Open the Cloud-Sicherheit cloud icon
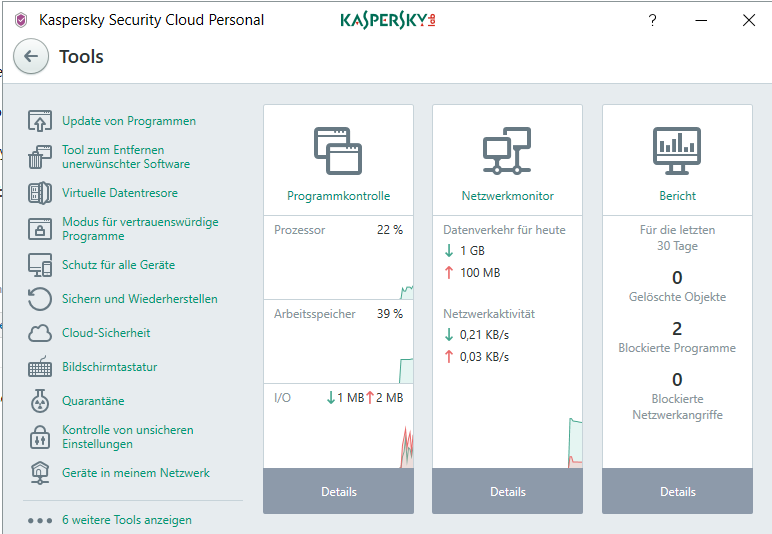Image resolution: width=772 pixels, height=534 pixels. [x=40, y=333]
